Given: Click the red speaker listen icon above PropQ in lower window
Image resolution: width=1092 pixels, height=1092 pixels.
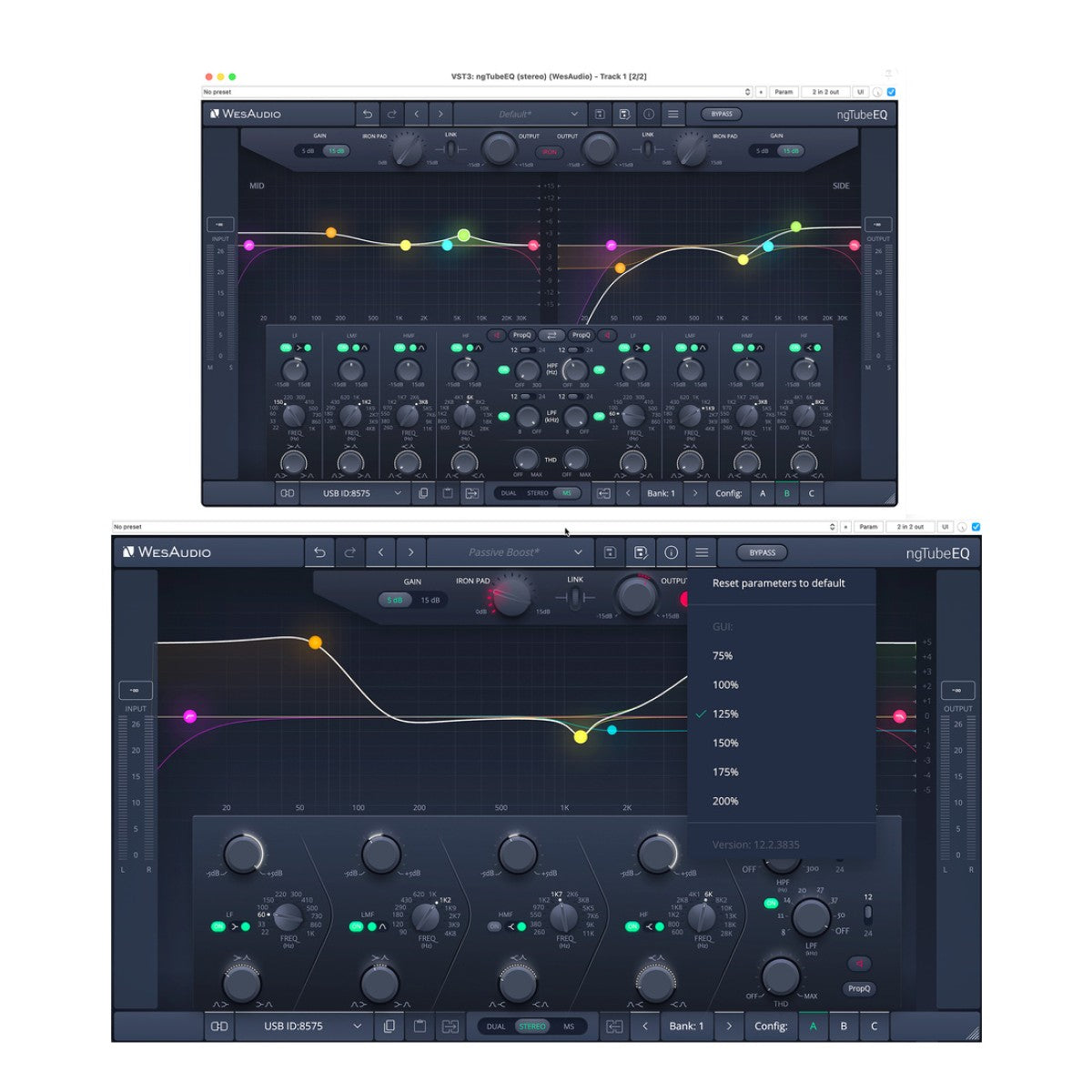Looking at the screenshot, I should click(858, 964).
